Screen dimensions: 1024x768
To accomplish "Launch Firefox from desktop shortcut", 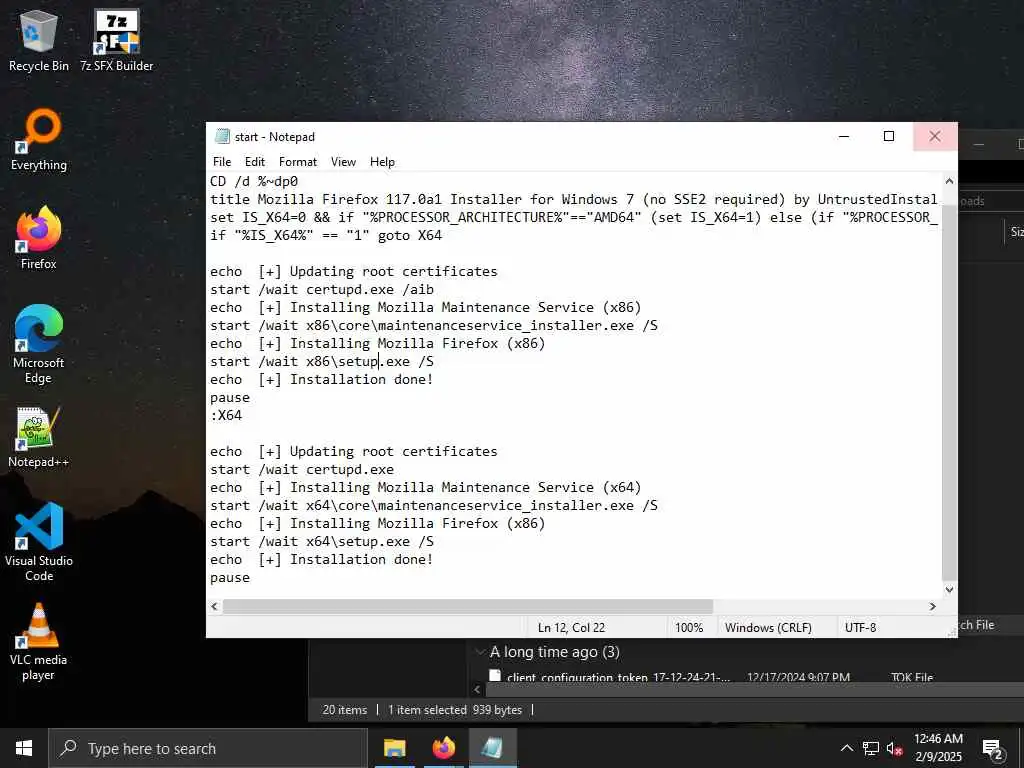I will pos(39,238).
